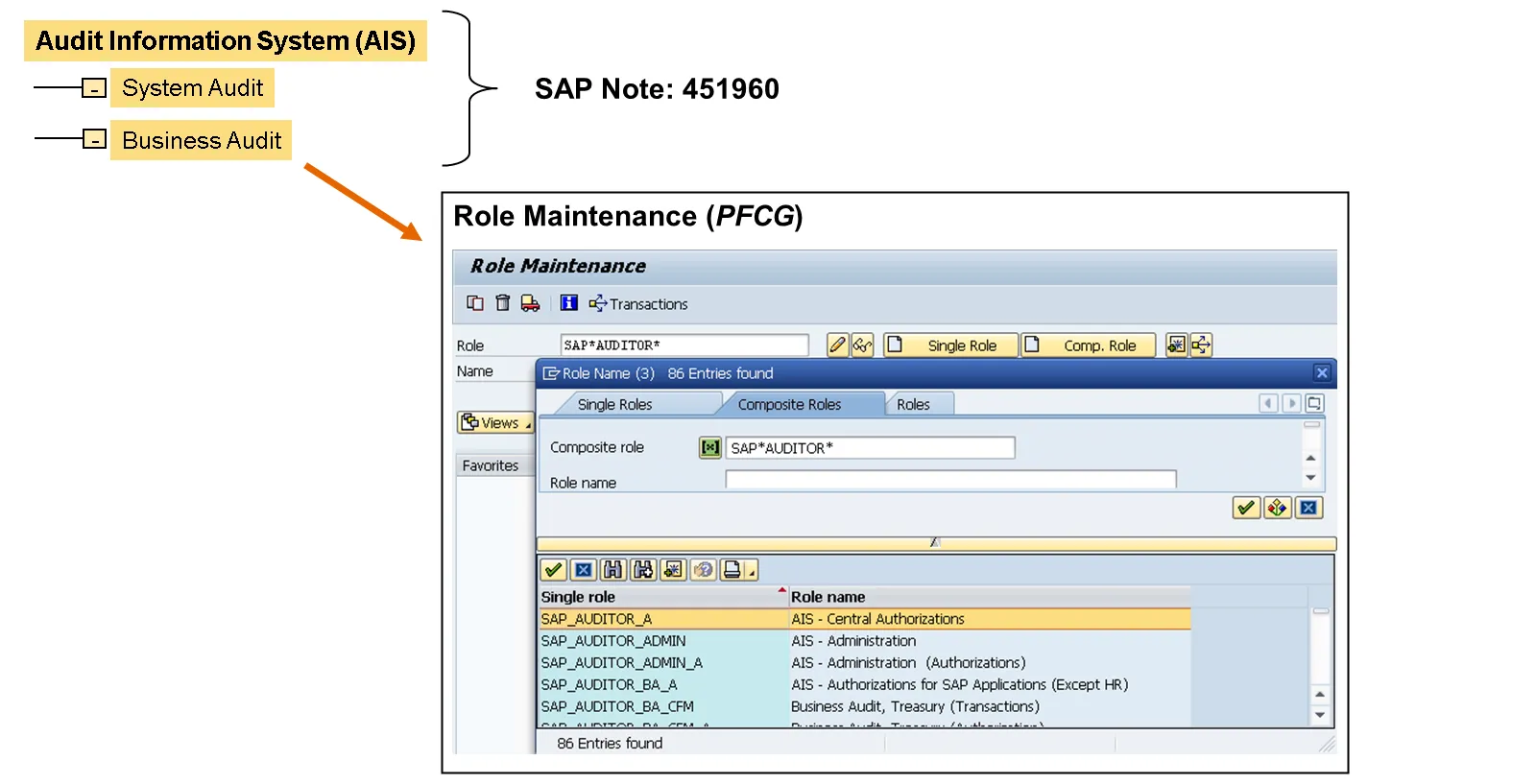
Task: Click the blue X cancel icon in search panel
Action: [x=1308, y=508]
